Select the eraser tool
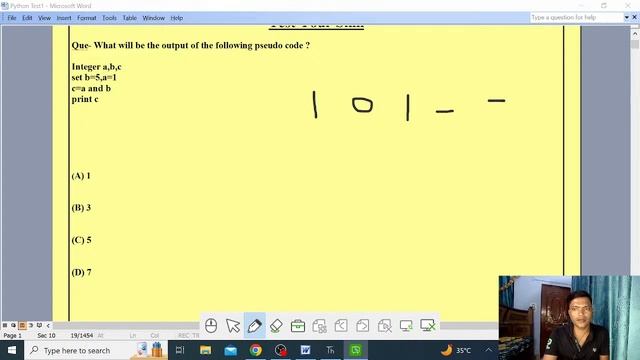The height and width of the screenshot is (360, 640). tap(276, 326)
